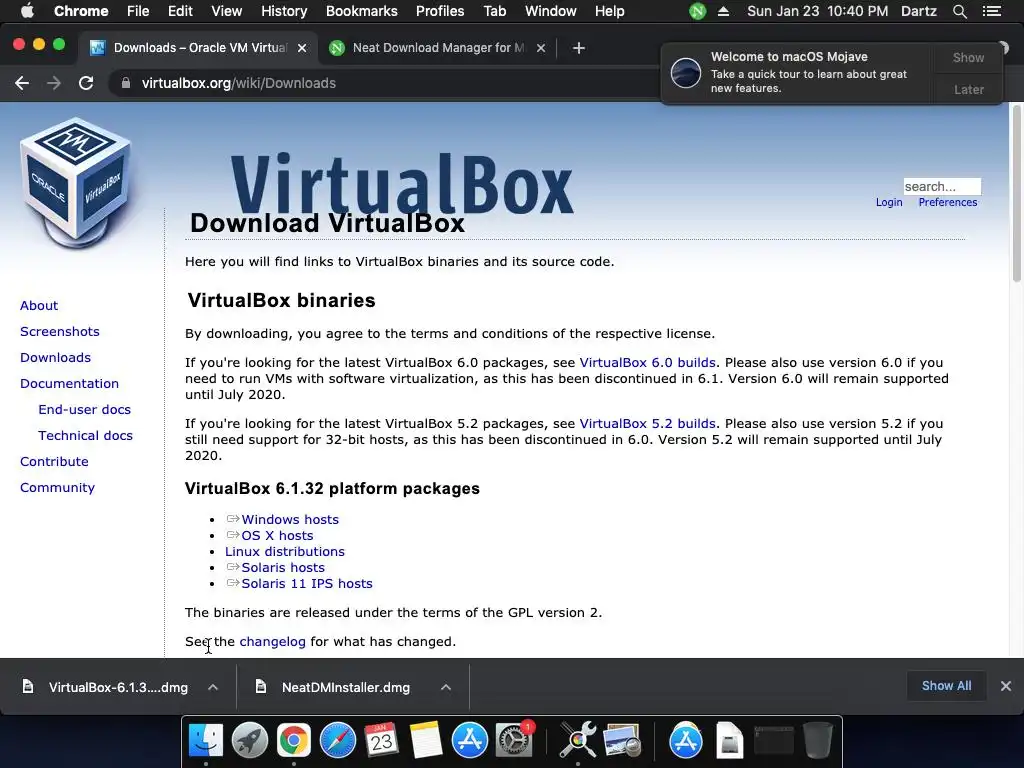Expand options for NeatDMInstaller.dmg download
The width and height of the screenshot is (1024, 768).
tap(446, 687)
